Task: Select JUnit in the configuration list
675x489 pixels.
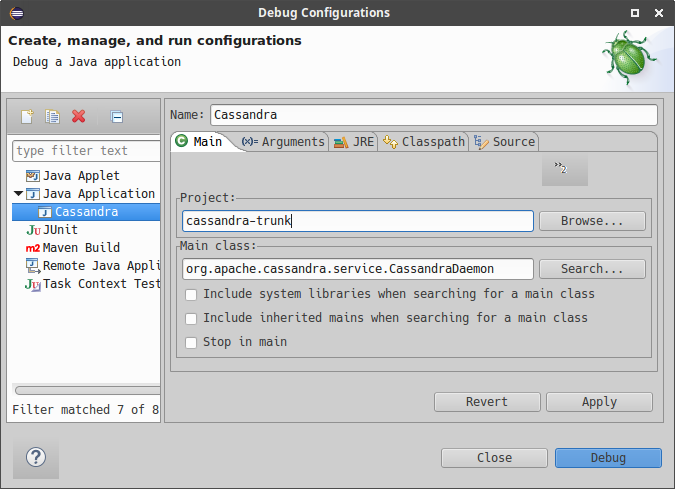Action: point(60,230)
